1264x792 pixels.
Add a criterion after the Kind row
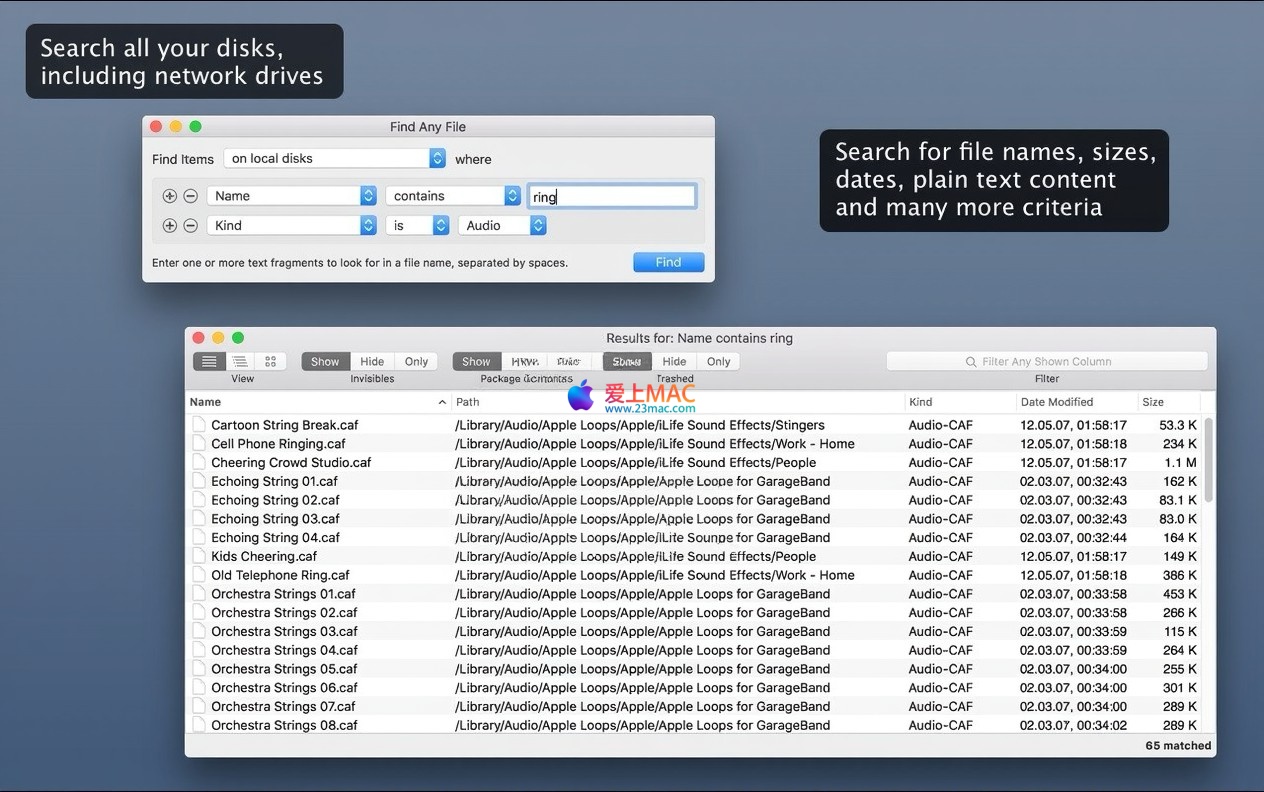point(169,226)
